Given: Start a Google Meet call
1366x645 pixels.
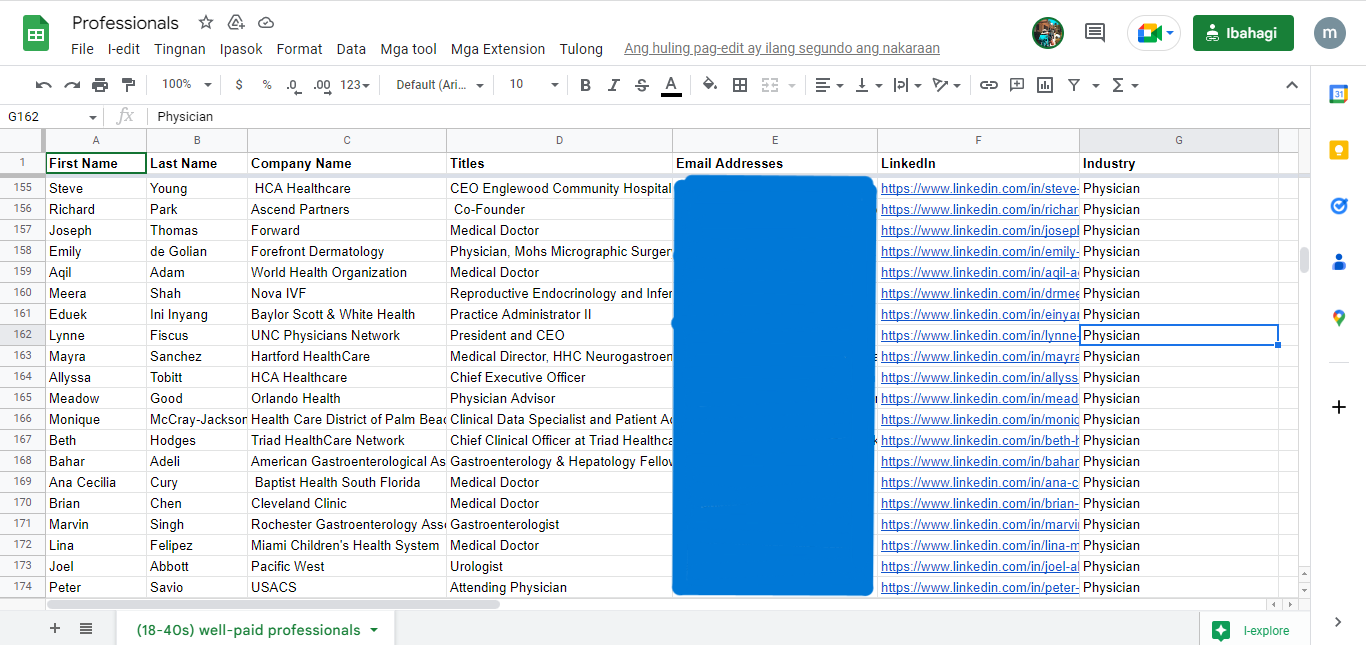Looking at the screenshot, I should [1154, 33].
